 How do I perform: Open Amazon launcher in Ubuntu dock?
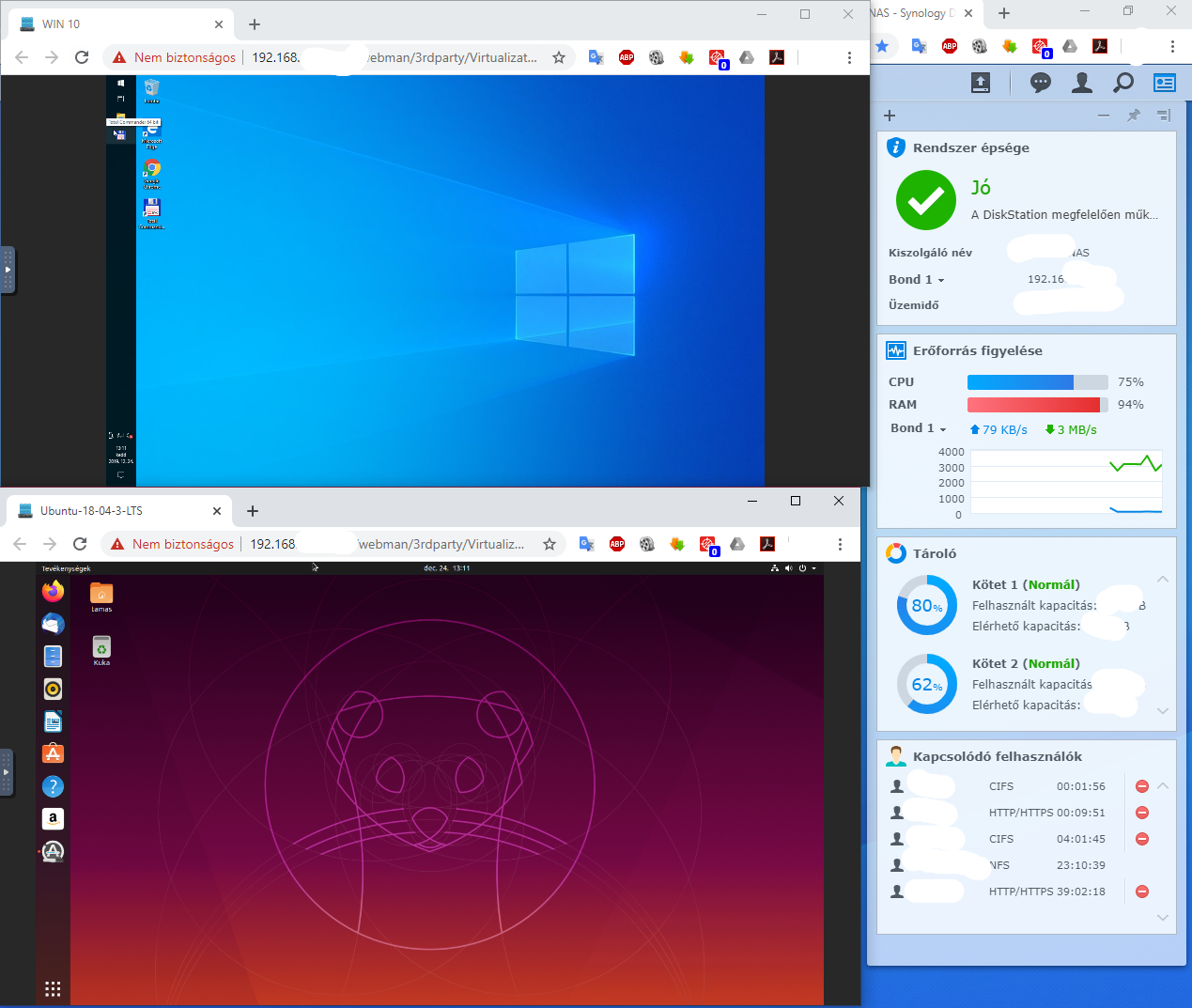[x=53, y=818]
